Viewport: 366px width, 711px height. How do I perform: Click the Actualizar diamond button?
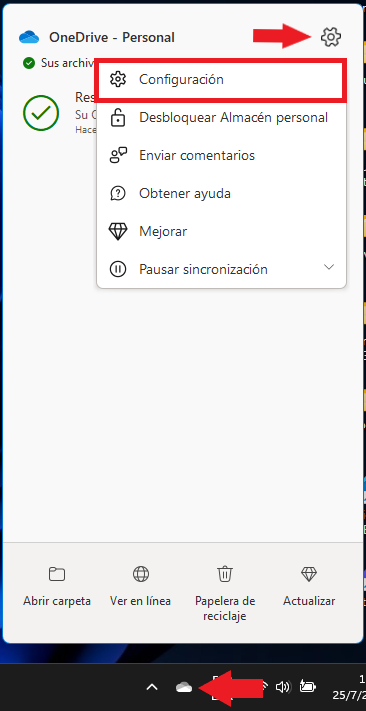309,585
